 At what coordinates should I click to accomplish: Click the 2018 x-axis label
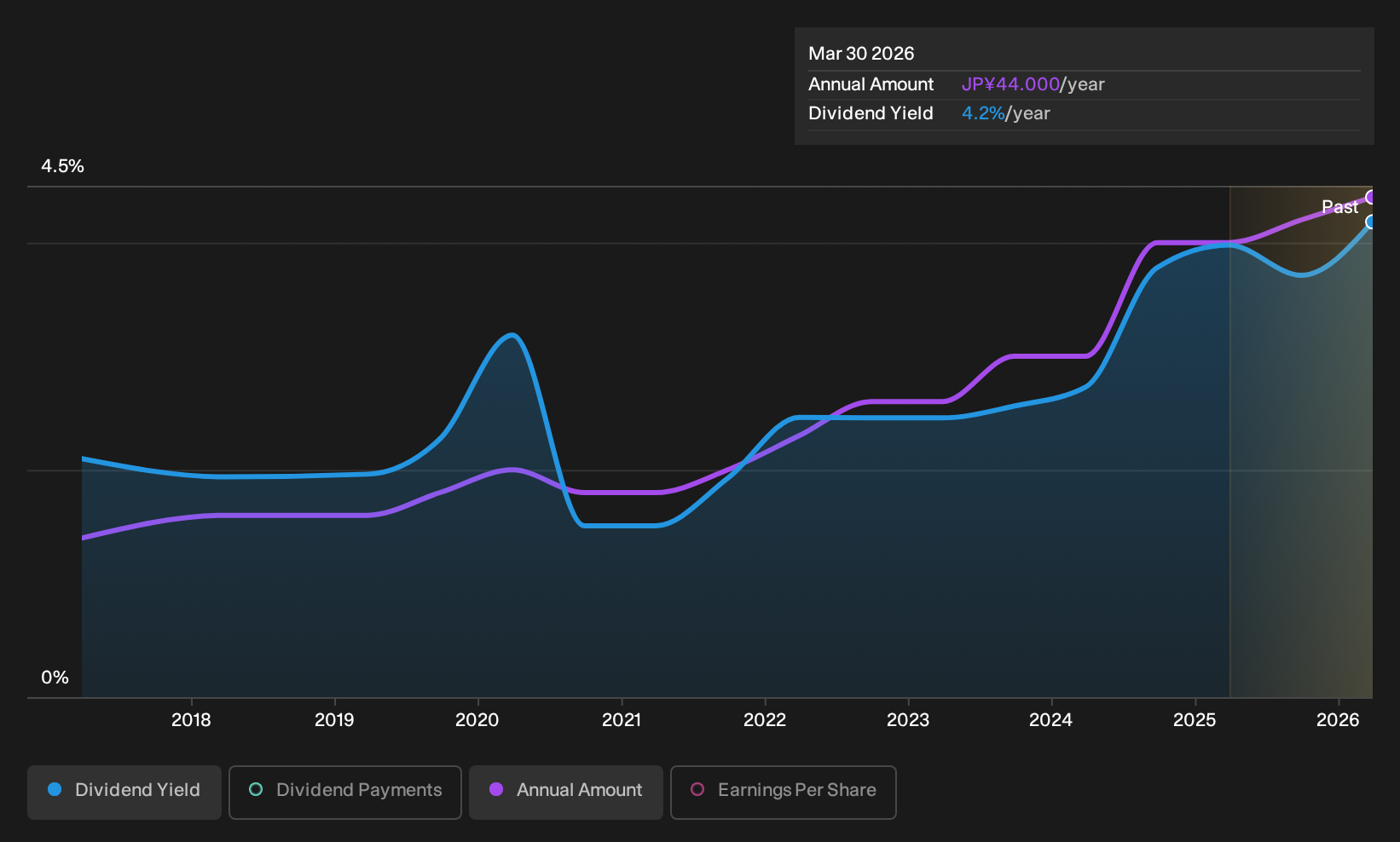[x=191, y=720]
